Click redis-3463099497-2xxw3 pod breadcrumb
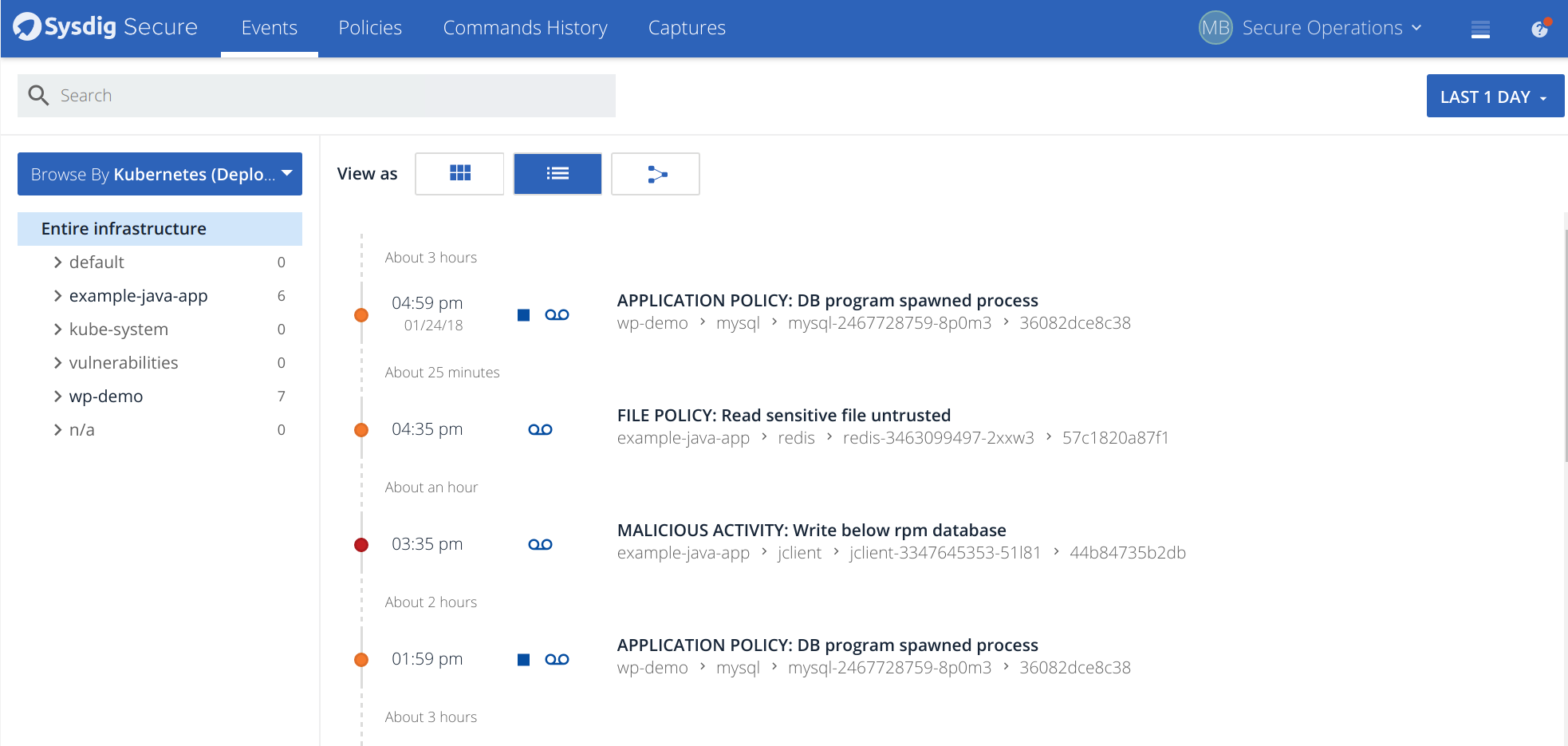The width and height of the screenshot is (1568, 746). 938,438
